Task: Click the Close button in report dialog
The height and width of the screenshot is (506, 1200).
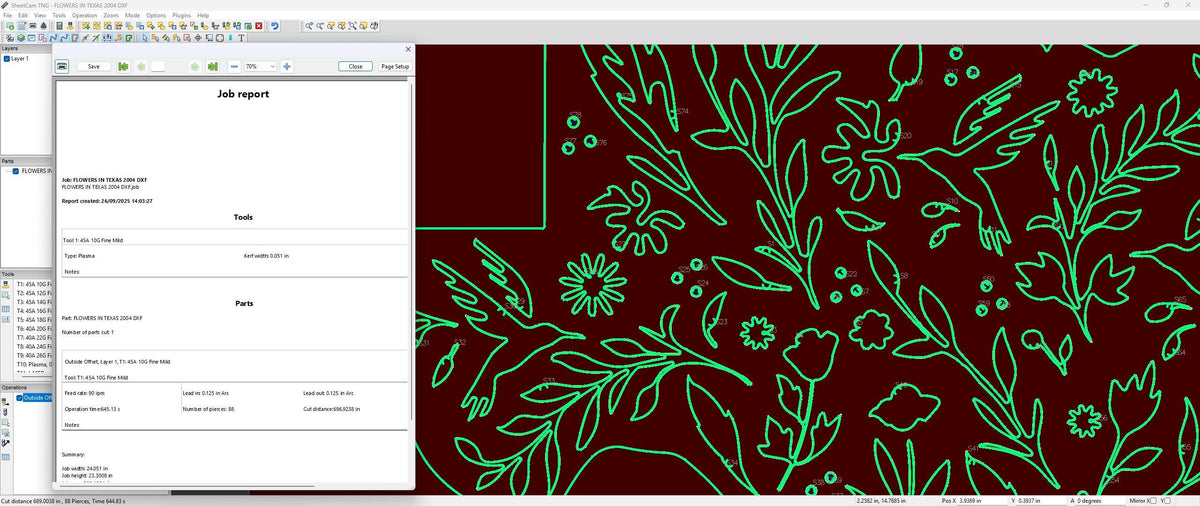Action: (355, 66)
